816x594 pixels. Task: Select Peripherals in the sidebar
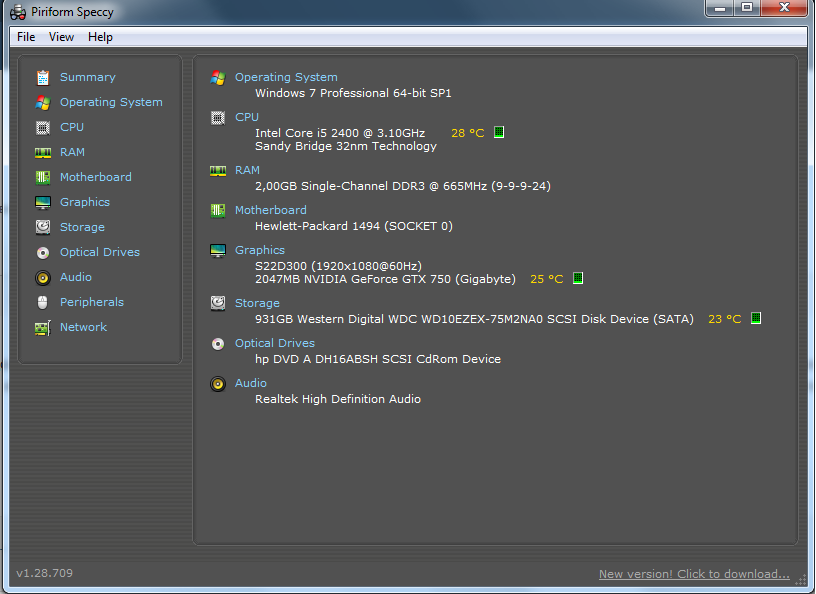tap(92, 302)
